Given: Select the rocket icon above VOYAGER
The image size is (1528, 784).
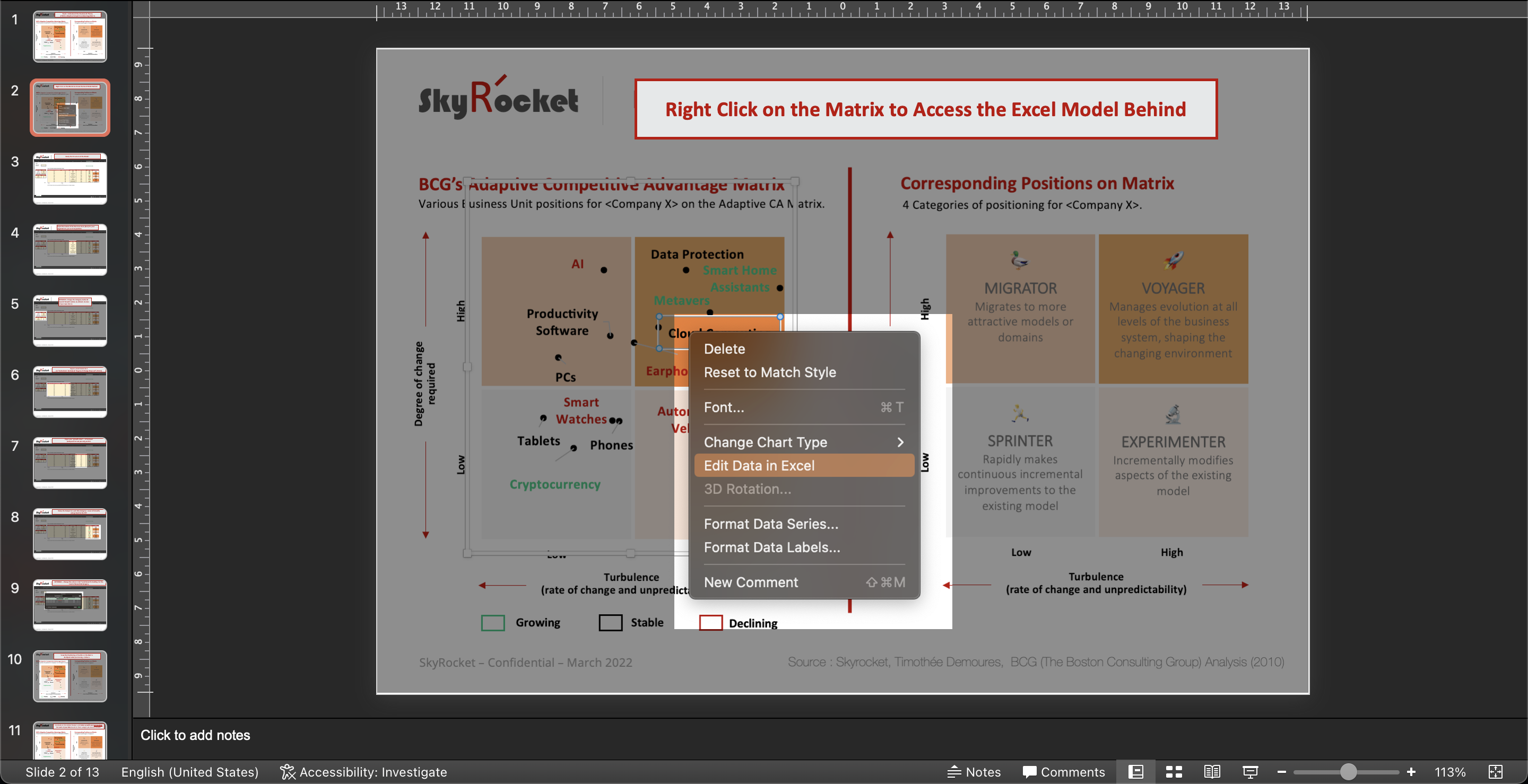Looking at the screenshot, I should click(1173, 260).
